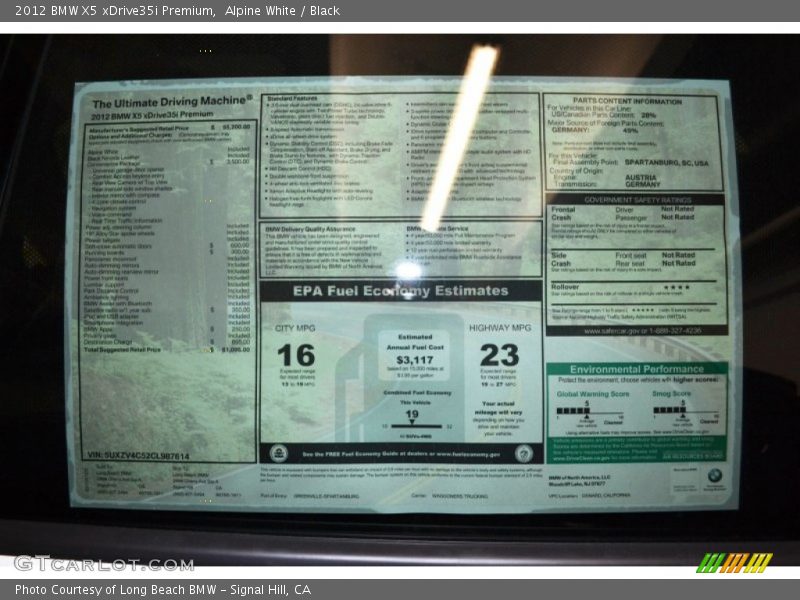The image size is (800, 600).
Task: Click the combined fuel economy scale bar
Action: click(x=416, y=426)
